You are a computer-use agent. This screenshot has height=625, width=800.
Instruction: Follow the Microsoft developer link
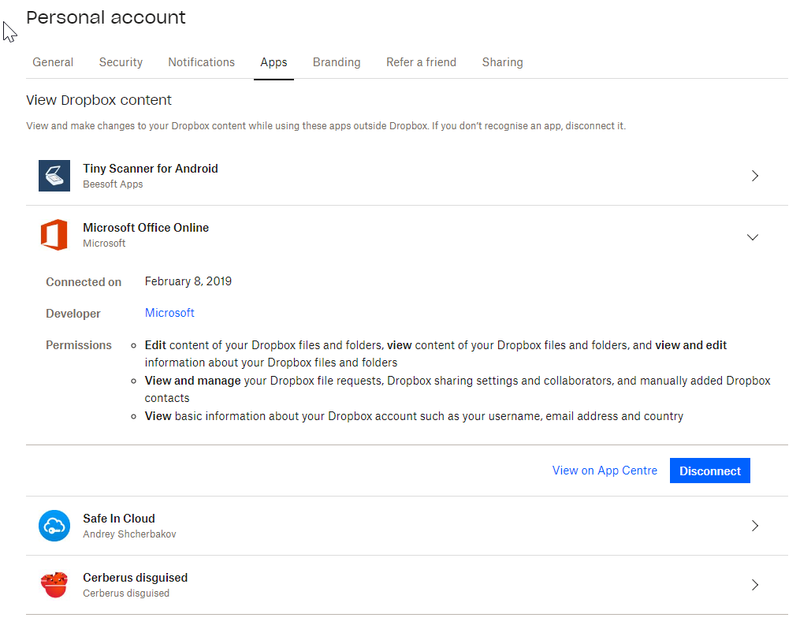[170, 313]
